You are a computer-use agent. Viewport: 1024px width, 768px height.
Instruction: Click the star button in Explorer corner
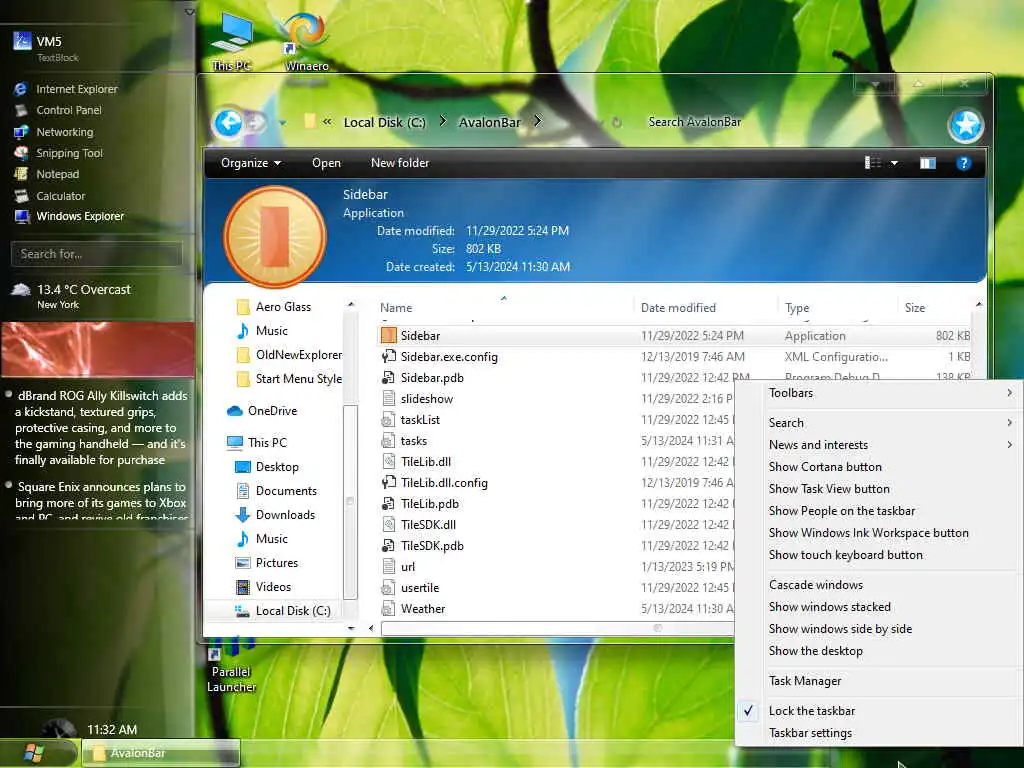click(966, 125)
